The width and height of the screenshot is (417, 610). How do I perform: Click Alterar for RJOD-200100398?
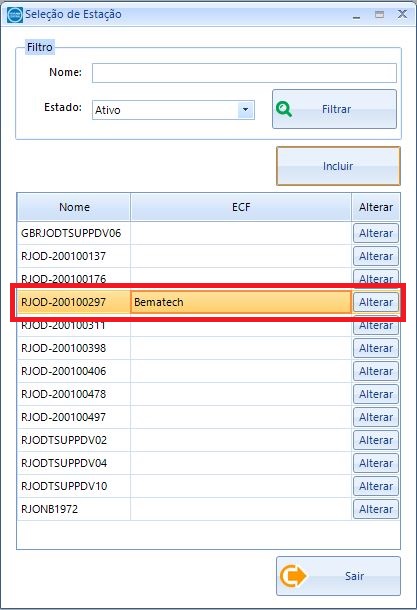[x=376, y=348]
